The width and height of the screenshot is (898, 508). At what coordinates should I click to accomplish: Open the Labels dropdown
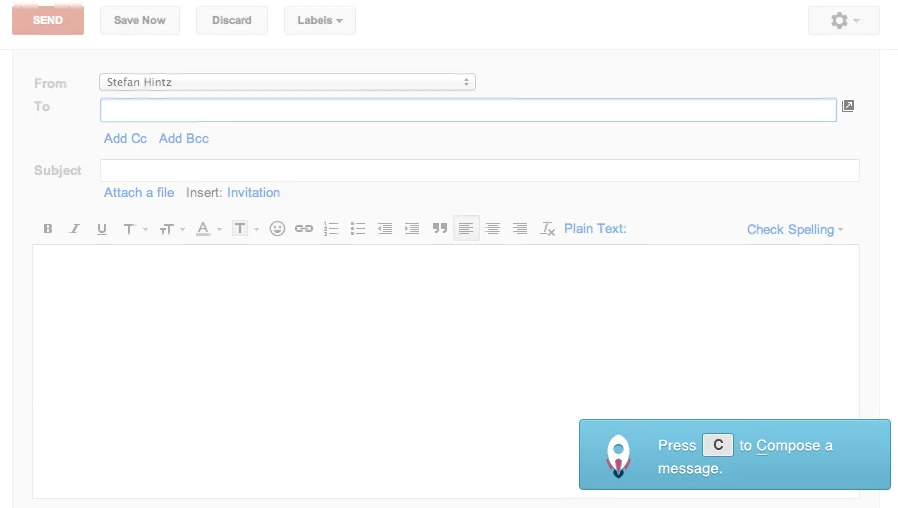(x=320, y=20)
